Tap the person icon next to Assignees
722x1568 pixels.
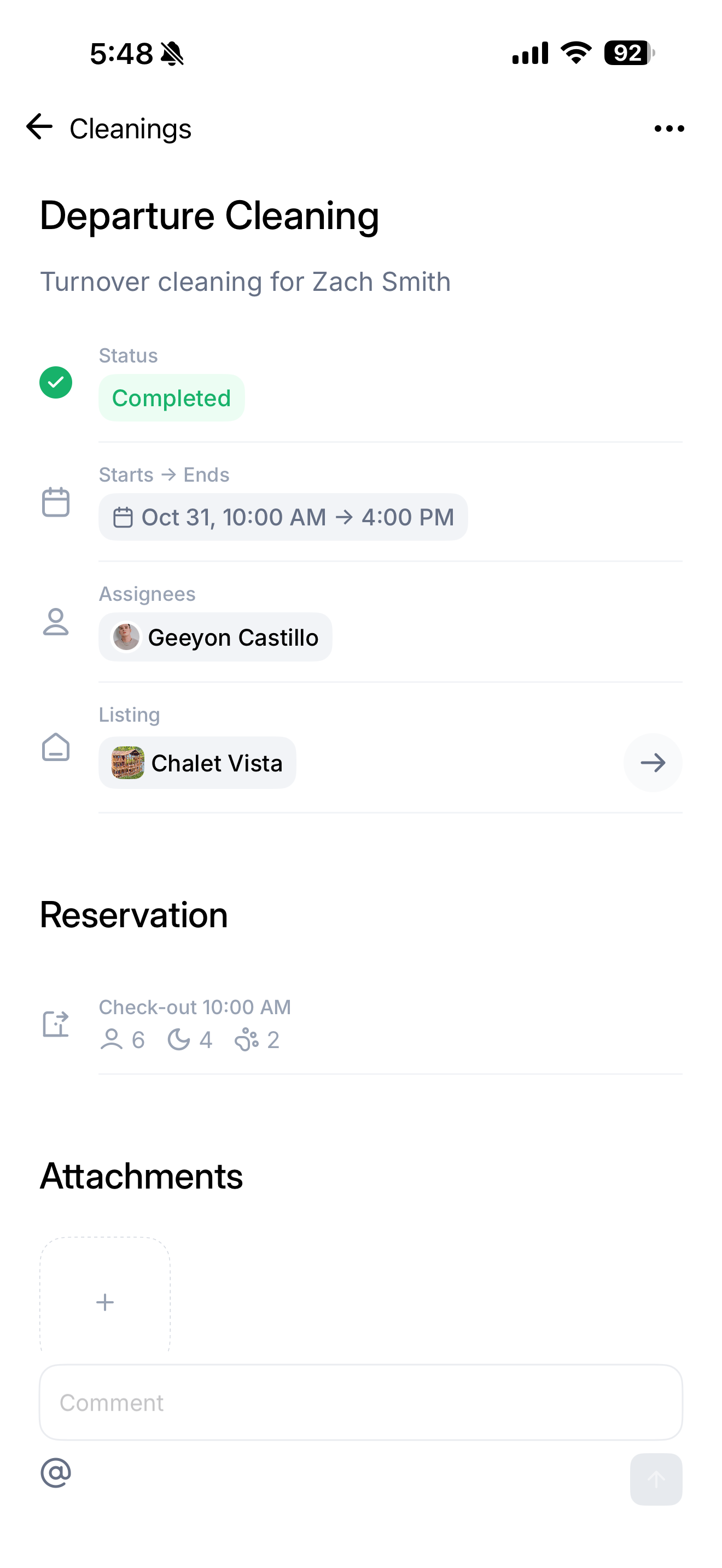pos(56,622)
